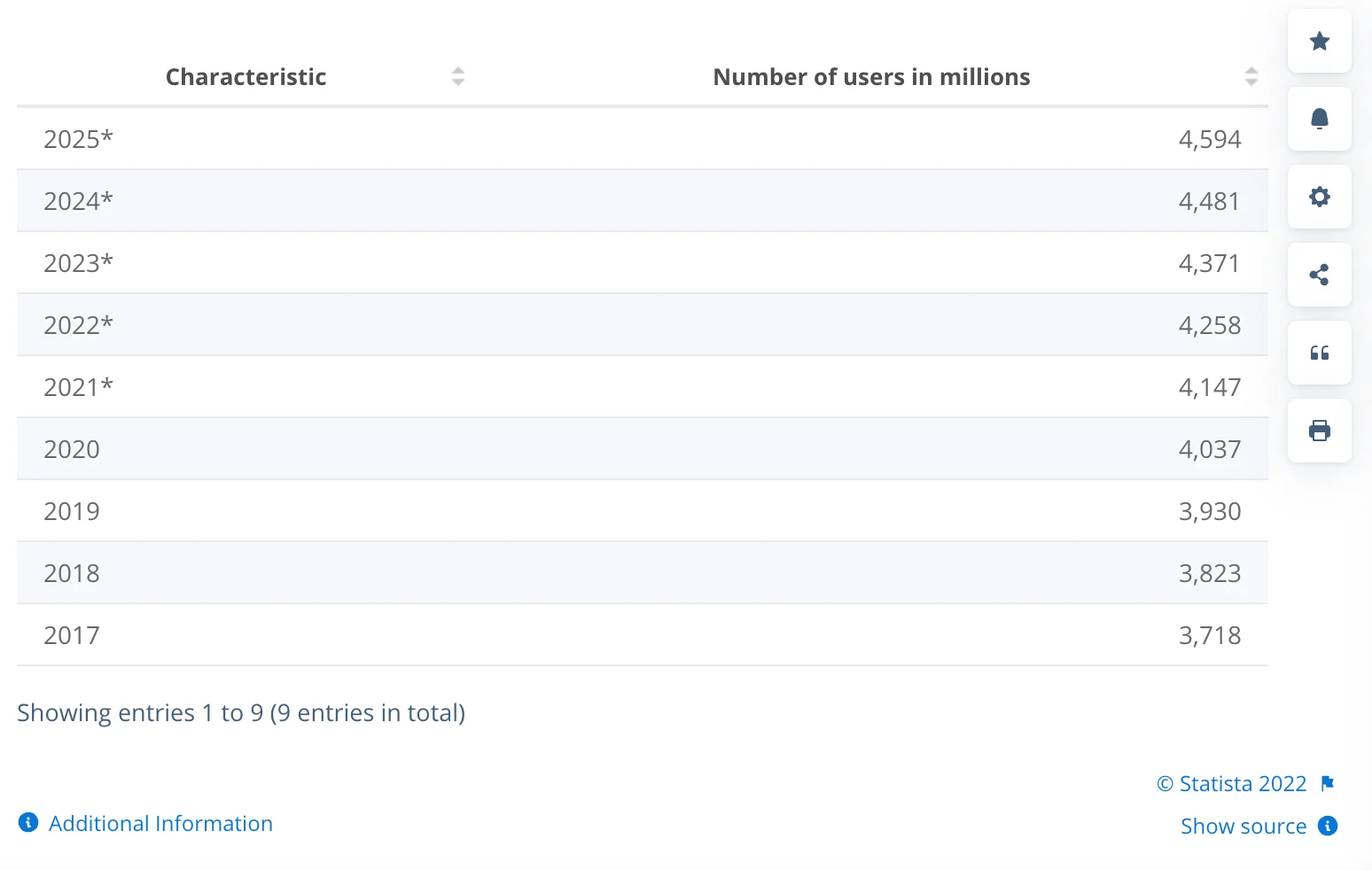Open the citation quote icon
1372x870 pixels.
[1320, 353]
